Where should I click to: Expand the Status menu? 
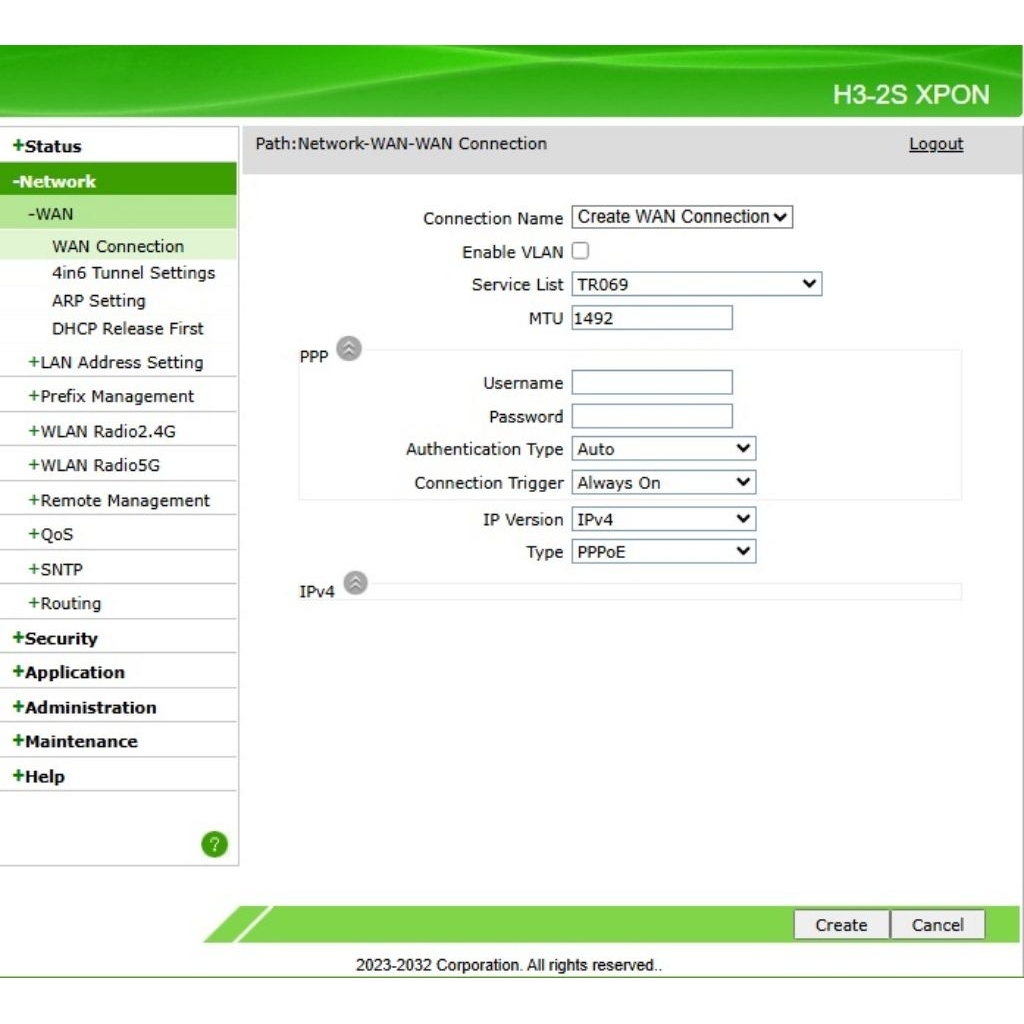pos(47,146)
